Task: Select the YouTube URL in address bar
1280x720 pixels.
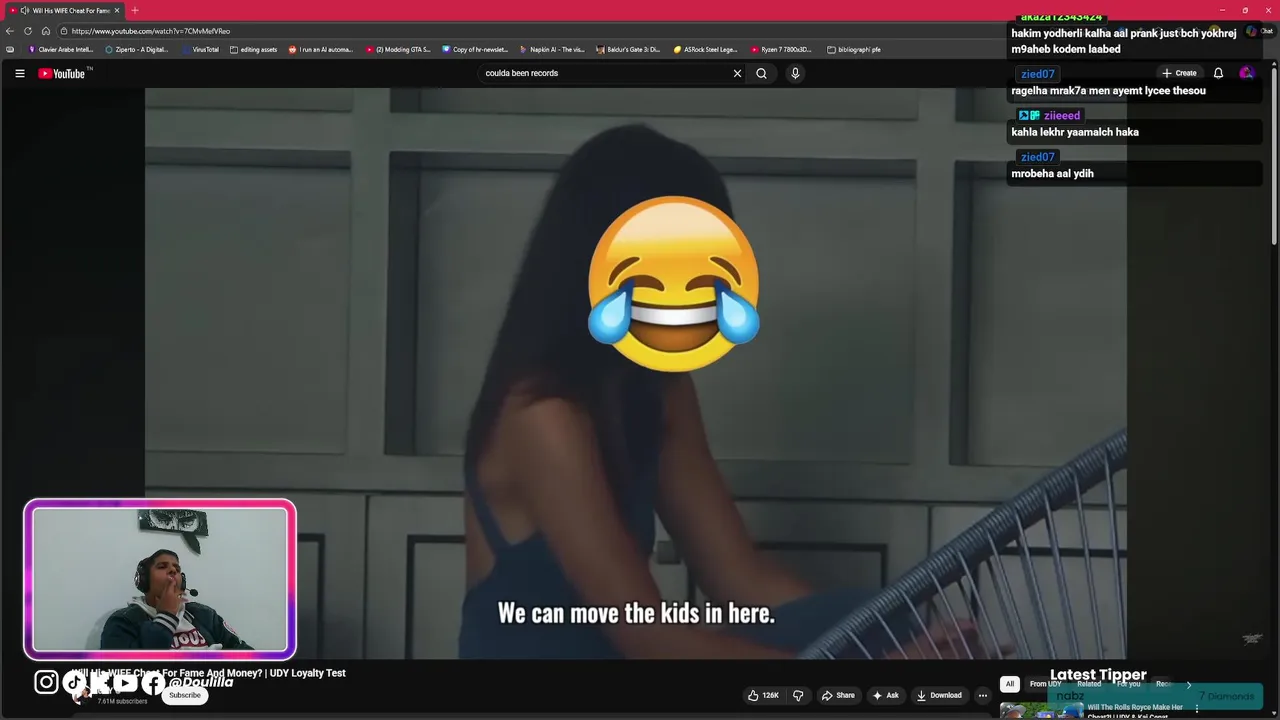Action: pos(151,31)
